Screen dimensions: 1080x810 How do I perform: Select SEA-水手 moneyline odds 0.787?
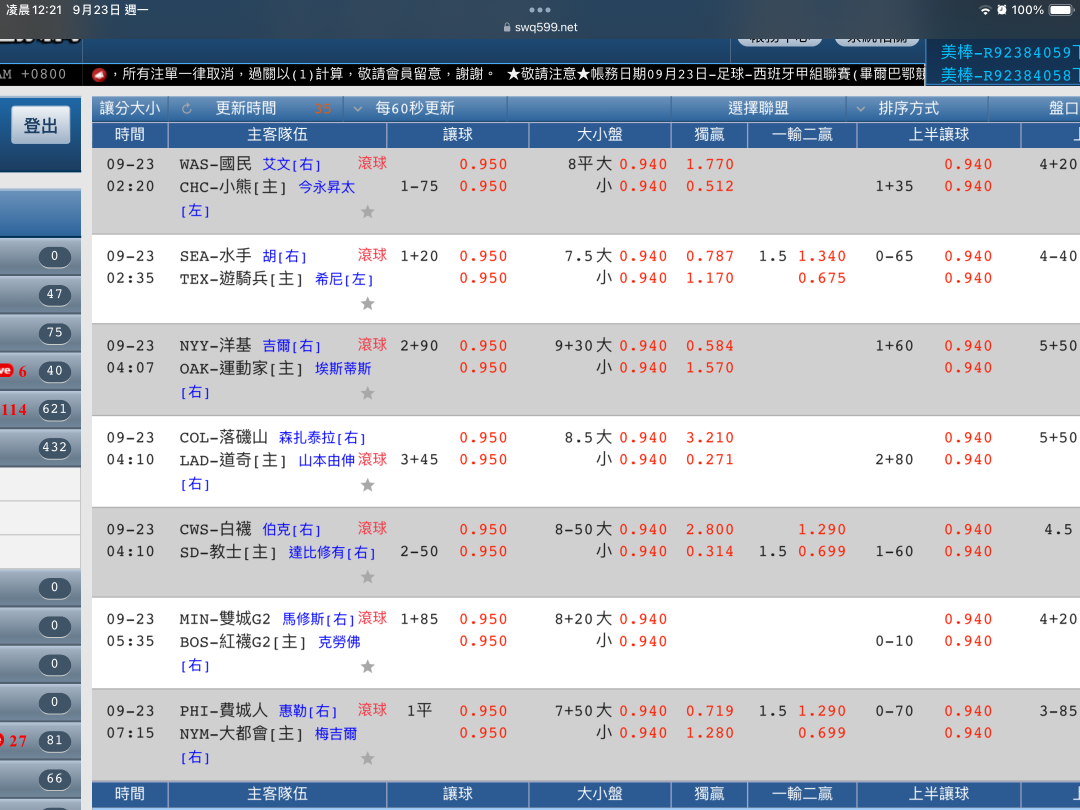pyautogui.click(x=709, y=256)
